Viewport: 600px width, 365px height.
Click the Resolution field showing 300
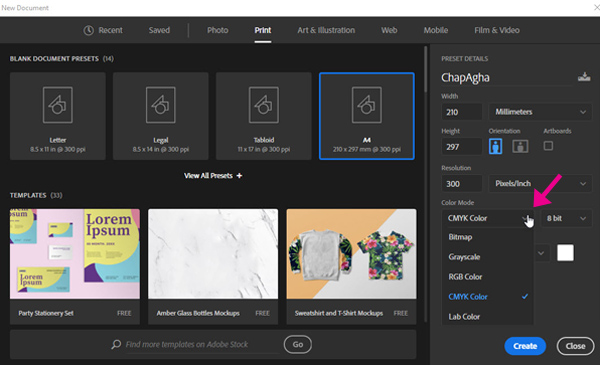click(x=462, y=184)
